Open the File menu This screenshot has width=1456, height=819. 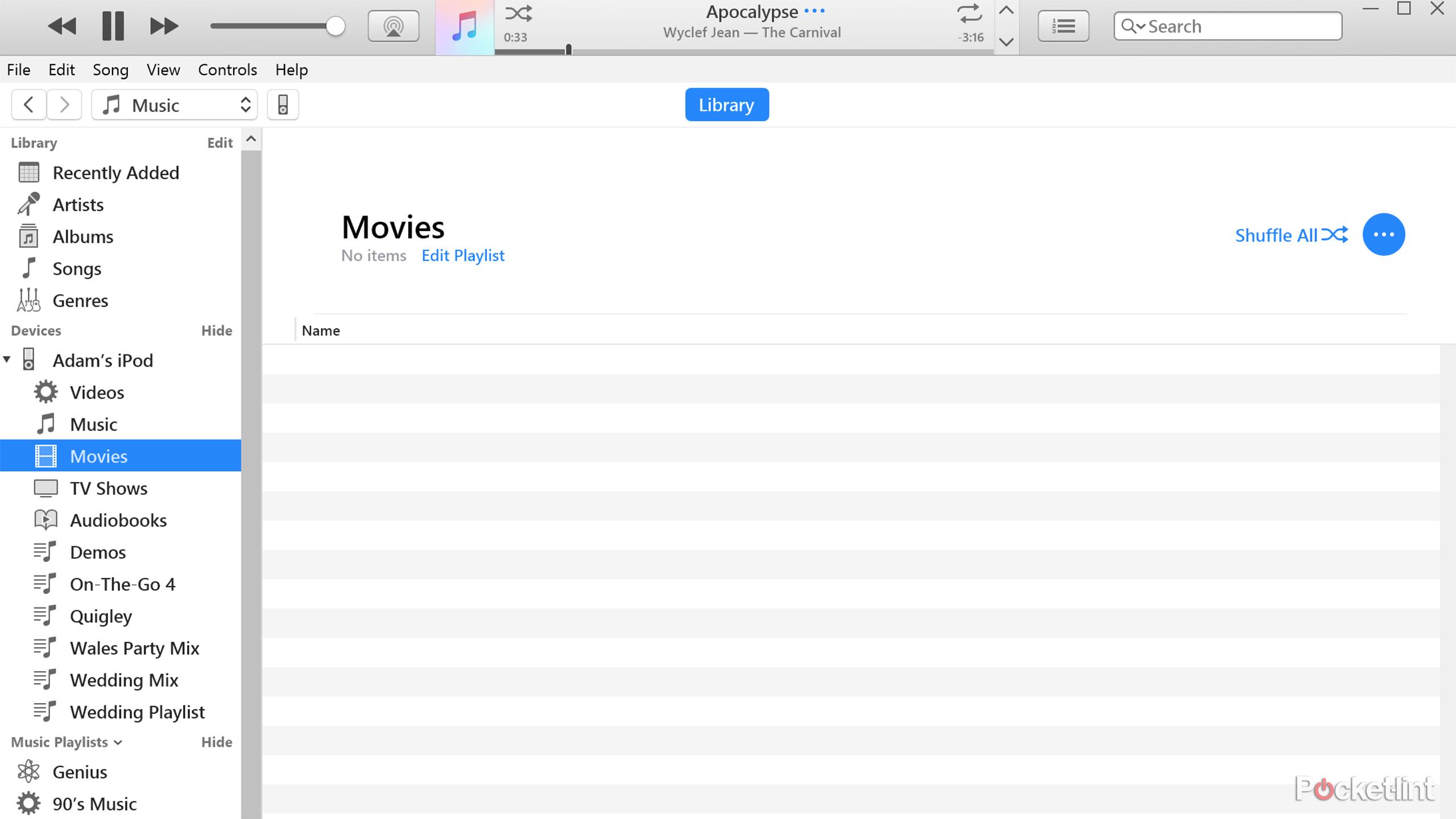click(x=19, y=69)
